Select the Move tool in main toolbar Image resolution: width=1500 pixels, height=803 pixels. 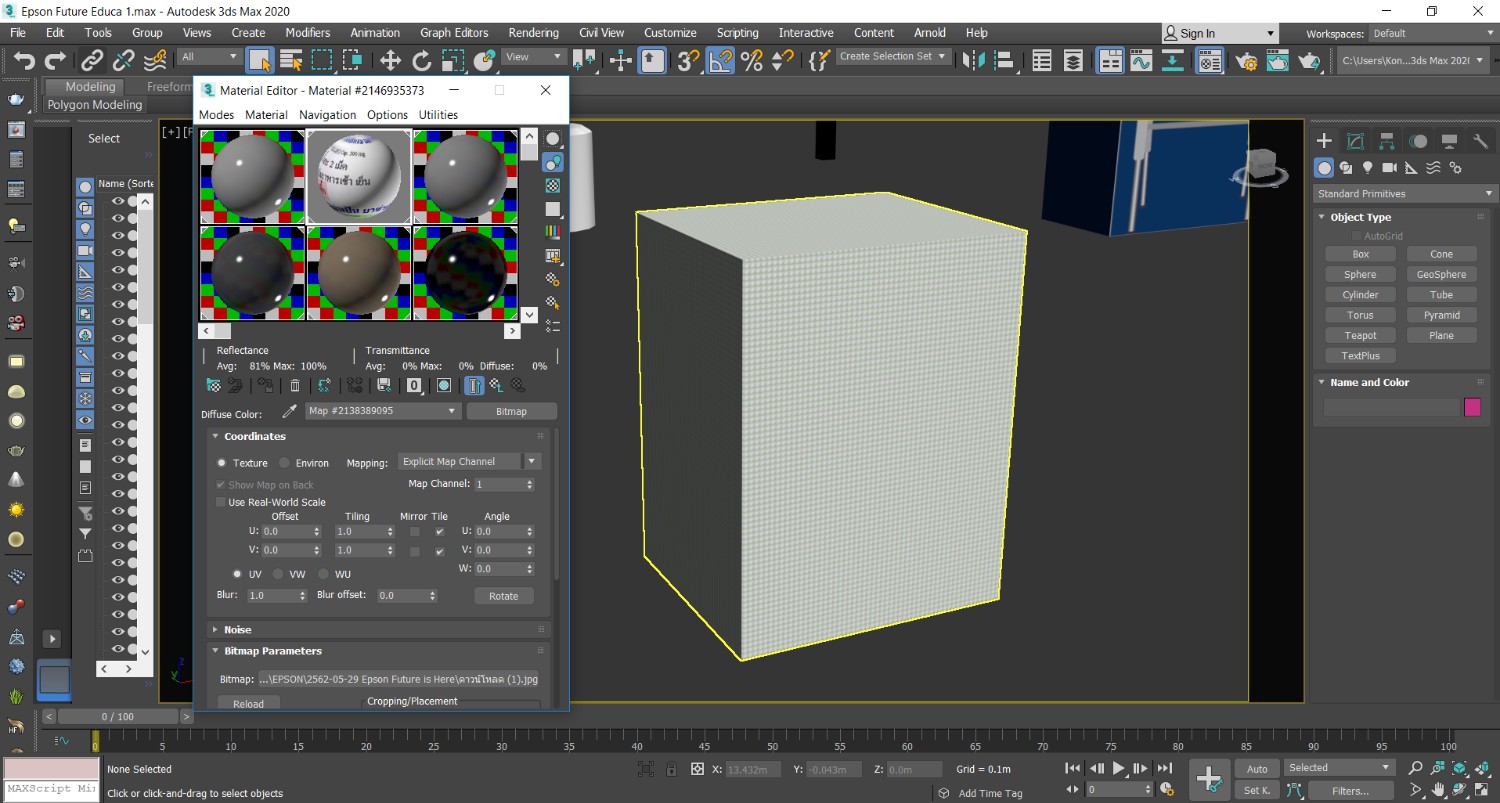(x=390, y=61)
